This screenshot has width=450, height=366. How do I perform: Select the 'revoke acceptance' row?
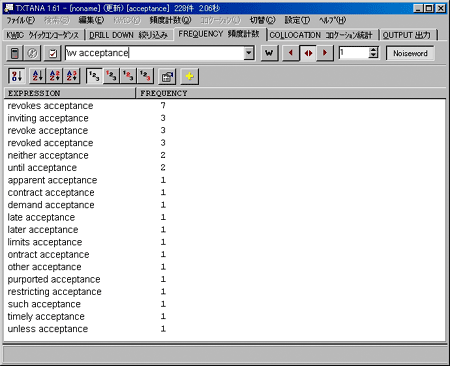(x=224, y=130)
